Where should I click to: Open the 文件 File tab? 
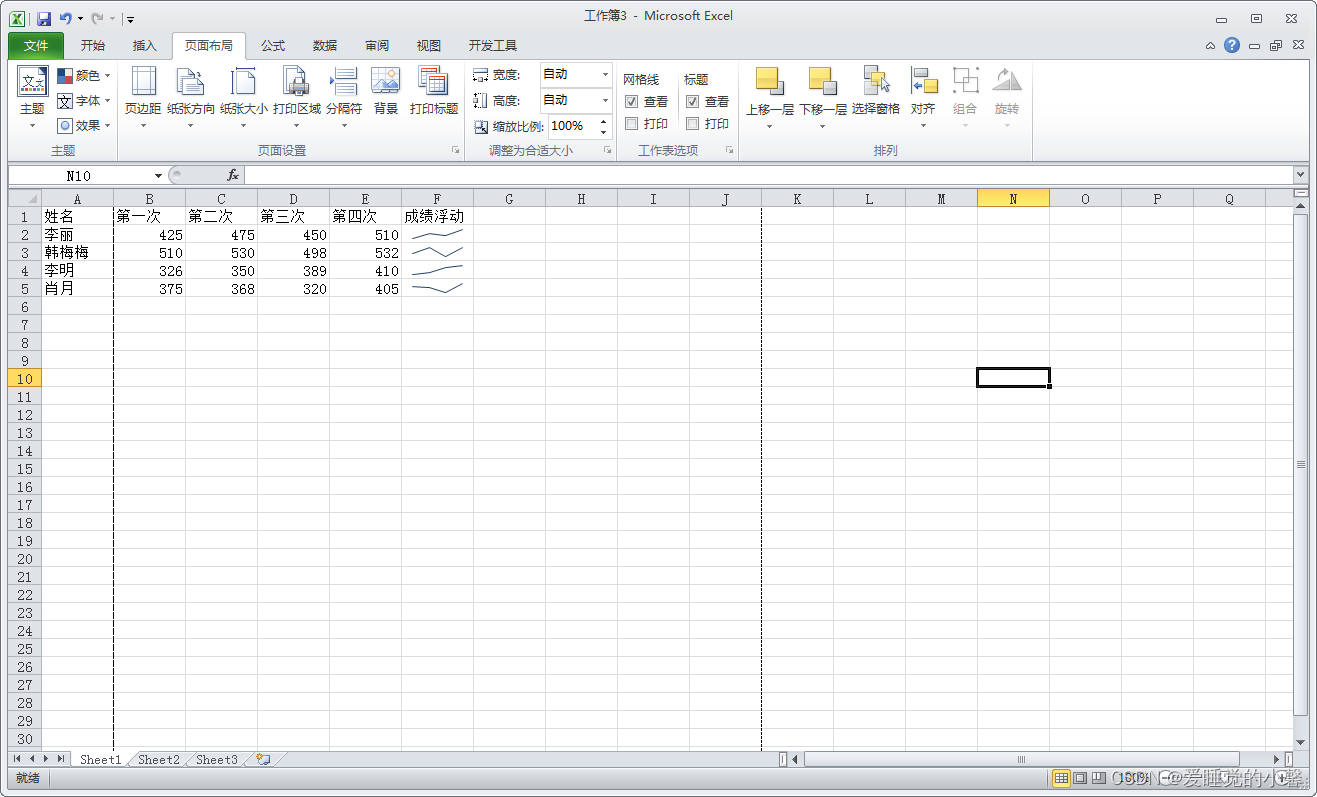pos(36,46)
